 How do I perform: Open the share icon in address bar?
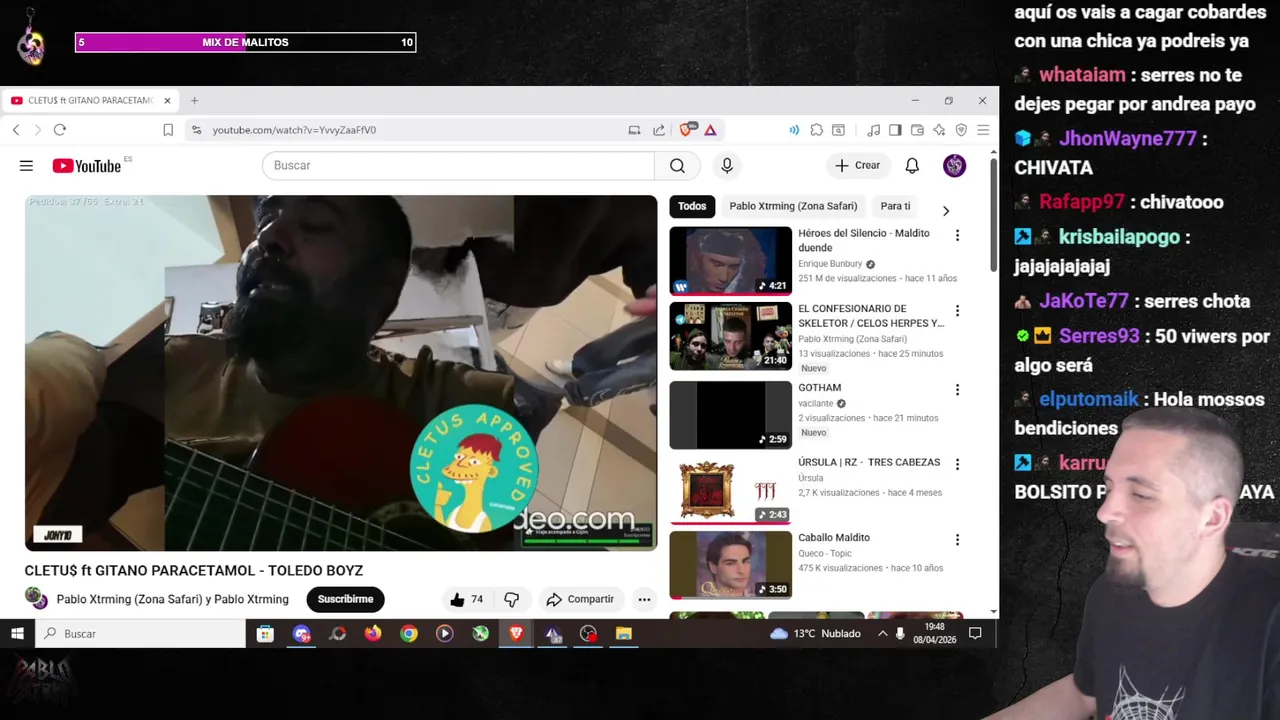pos(659,130)
